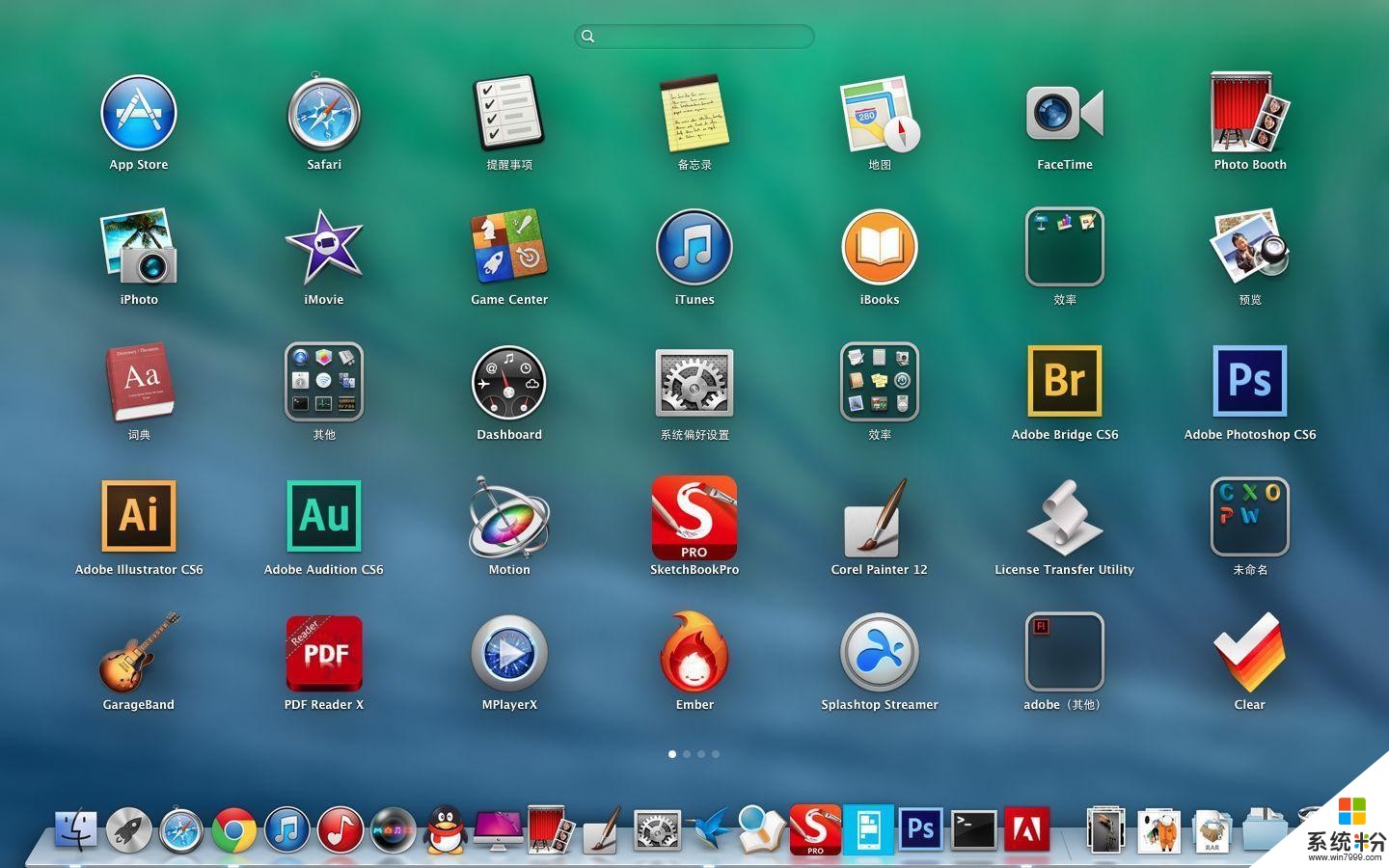Launch Adobe Illustrator CS6

[139, 517]
